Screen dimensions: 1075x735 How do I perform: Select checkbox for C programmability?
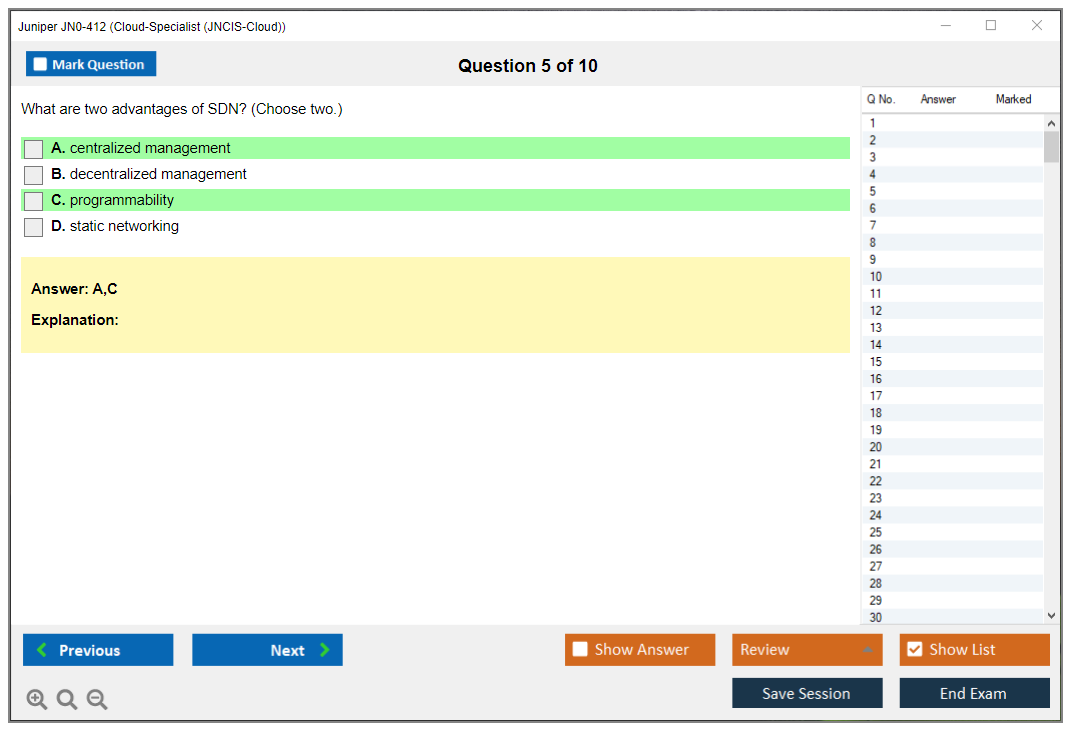(34, 201)
